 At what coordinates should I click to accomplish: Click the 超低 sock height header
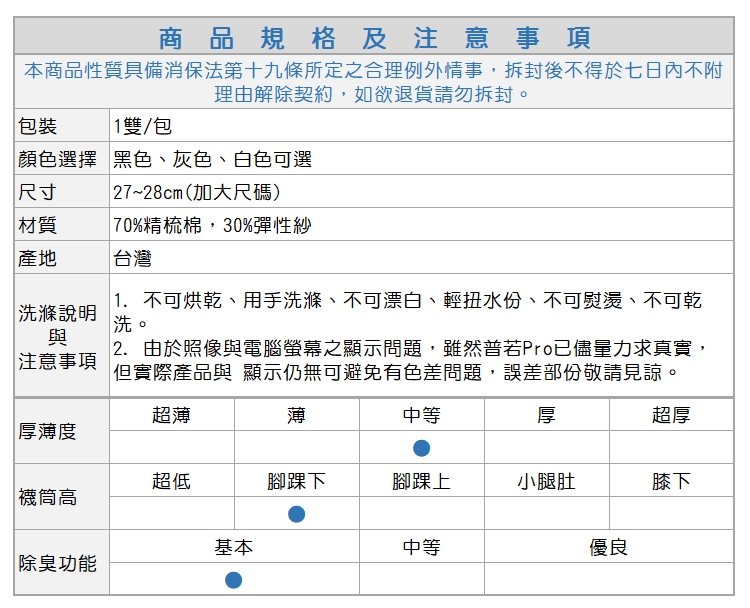(x=172, y=481)
